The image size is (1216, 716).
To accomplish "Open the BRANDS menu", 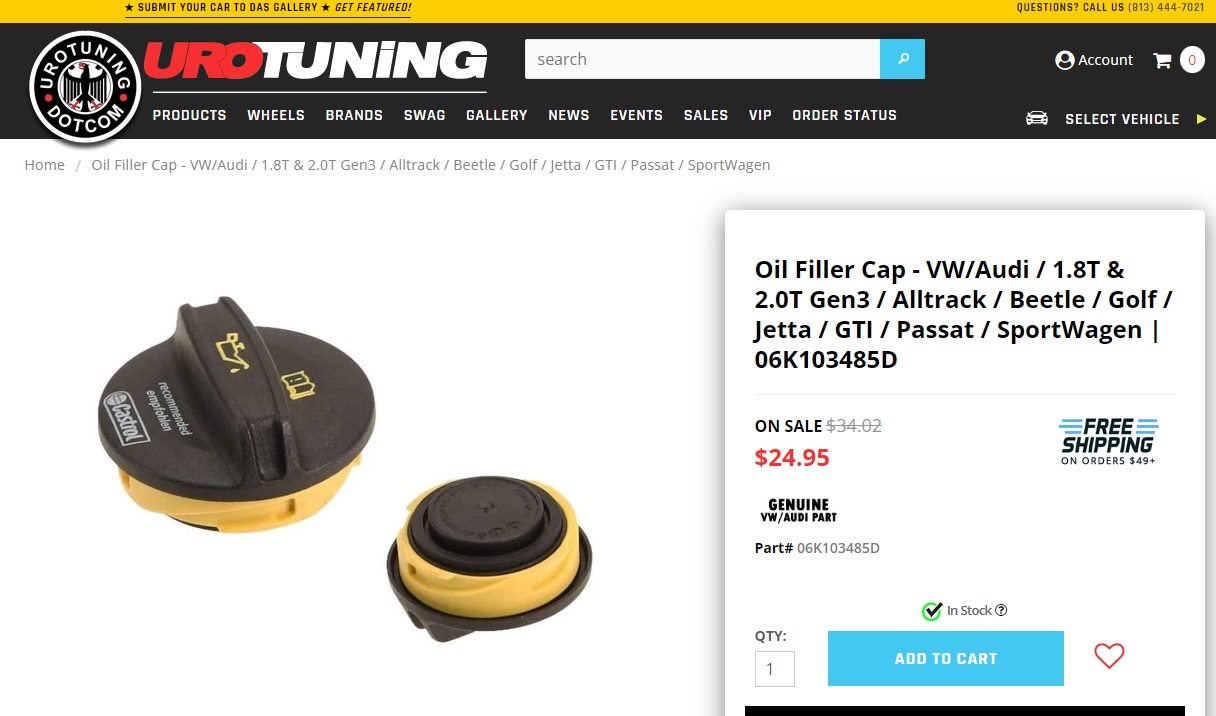I will 354,115.
